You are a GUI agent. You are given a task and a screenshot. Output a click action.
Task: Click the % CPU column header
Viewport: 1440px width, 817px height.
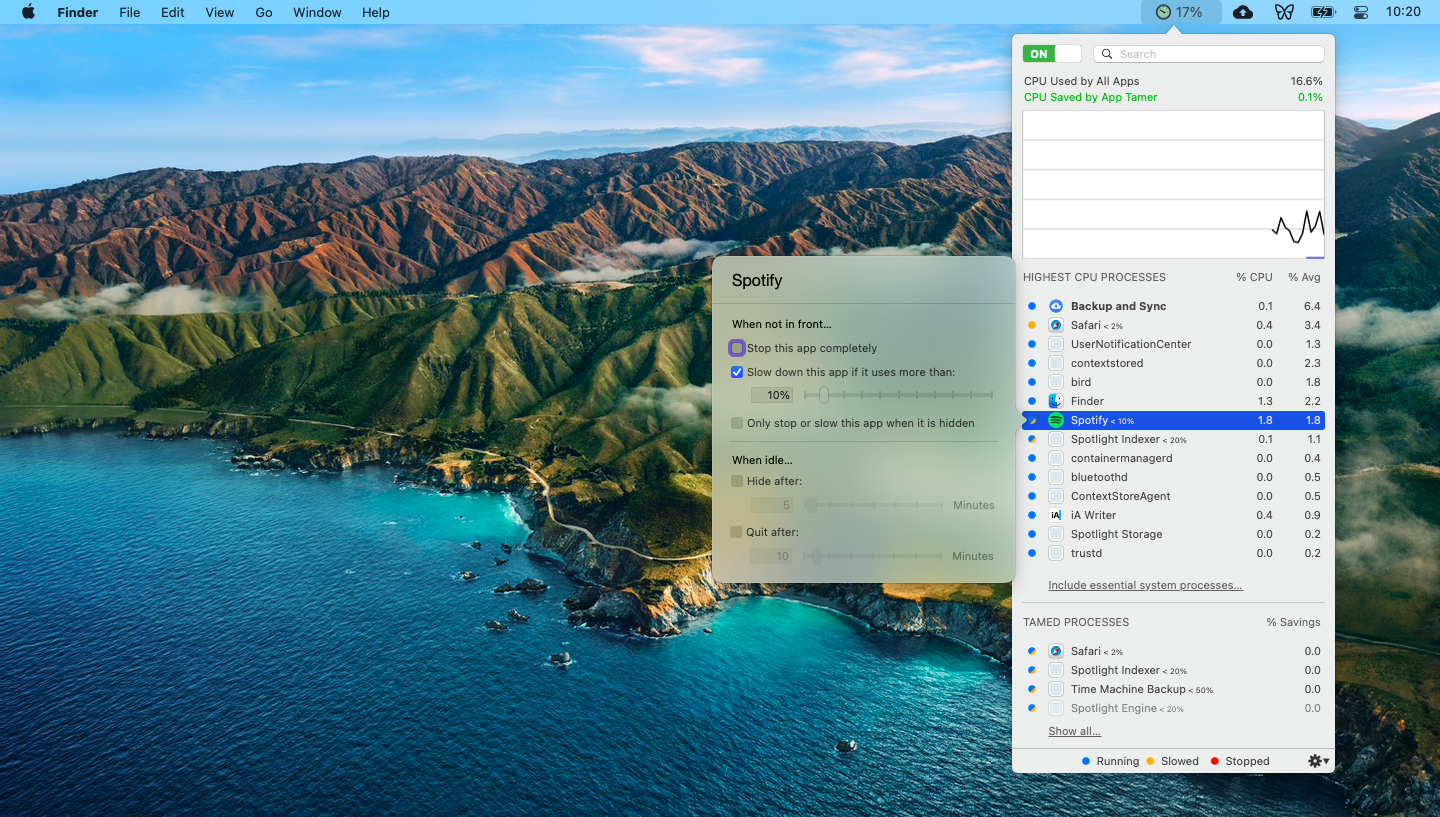pos(1254,277)
